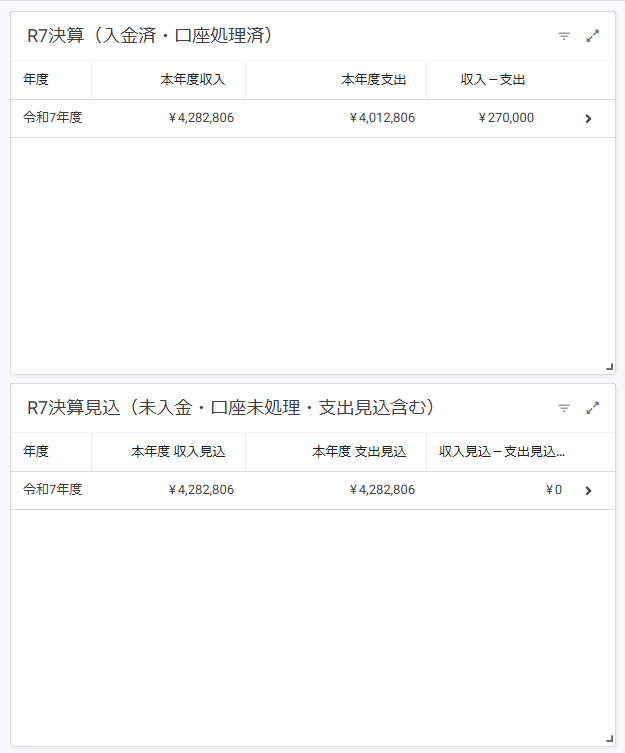Select ¥4,282,806 under 本年度 収入見込

pos(201,490)
